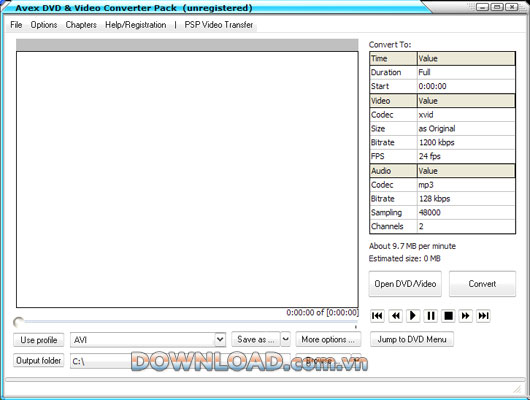Click the video preview area
This screenshot has width=530, height=400.
(187, 180)
